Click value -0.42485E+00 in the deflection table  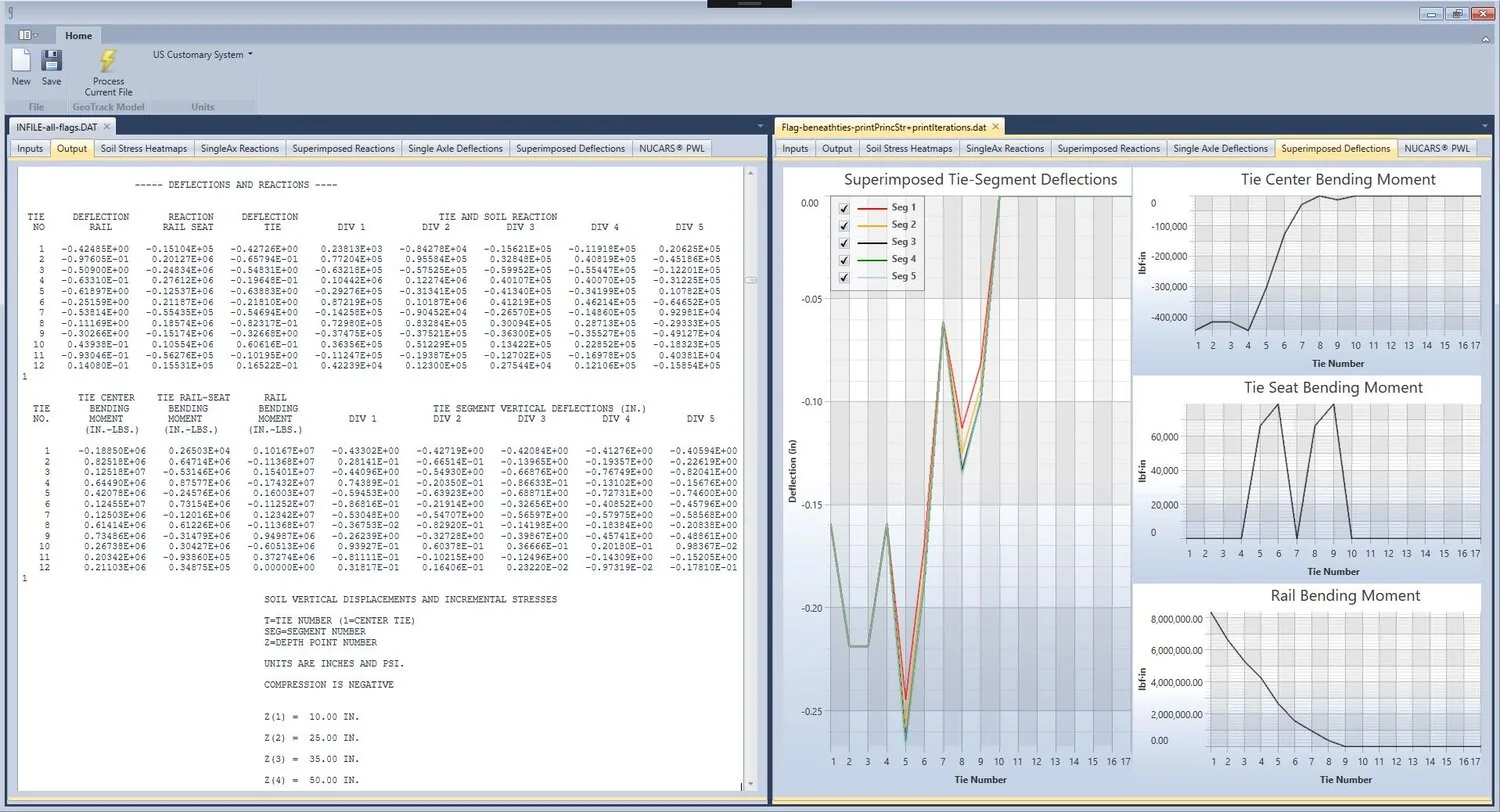tap(94, 249)
